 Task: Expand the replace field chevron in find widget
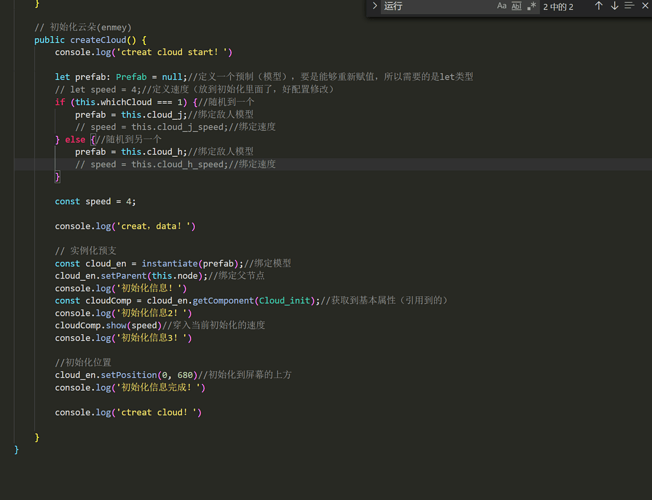[375, 6]
